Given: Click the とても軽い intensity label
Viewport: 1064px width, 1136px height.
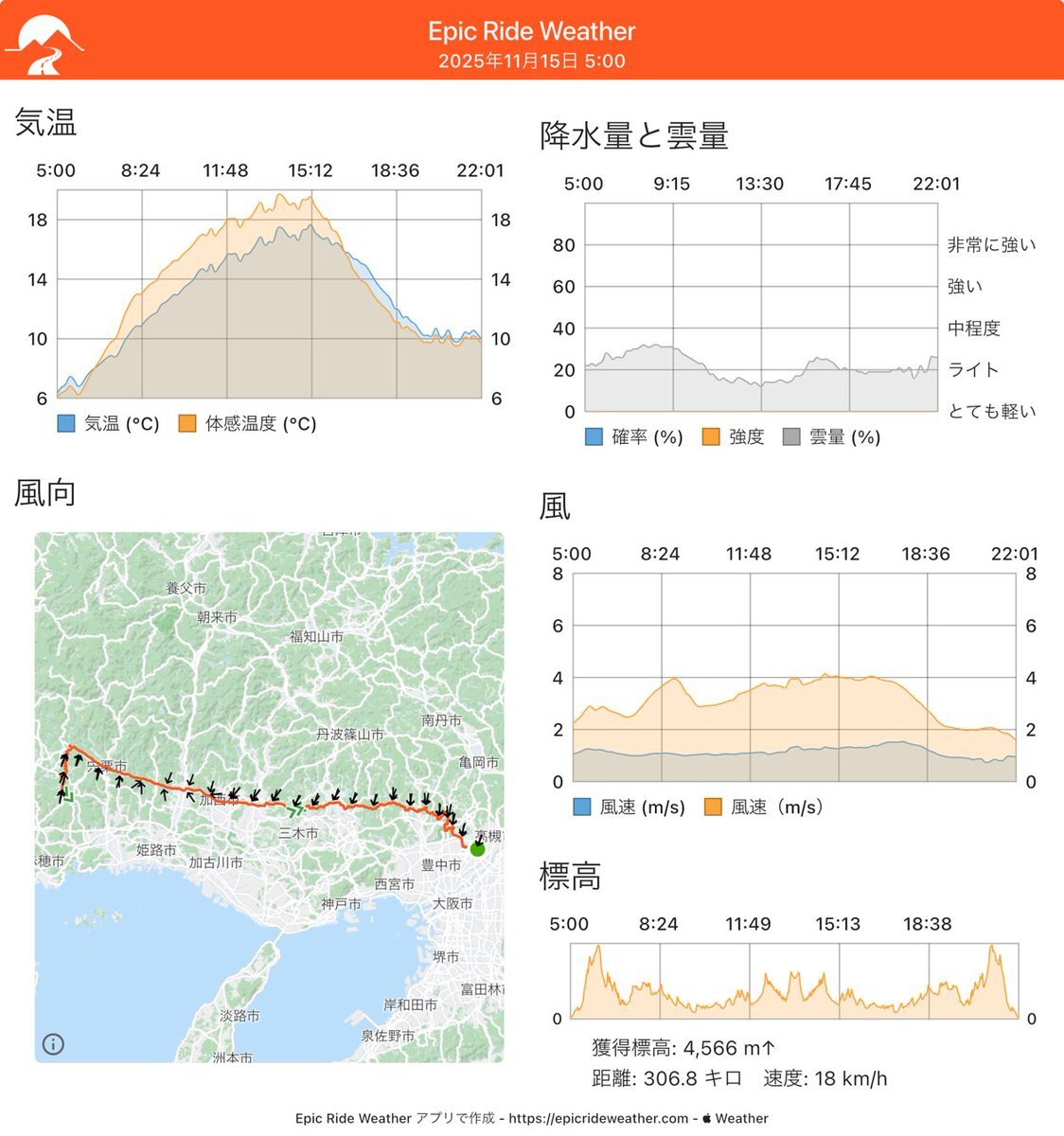Looking at the screenshot, I should 992,411.
